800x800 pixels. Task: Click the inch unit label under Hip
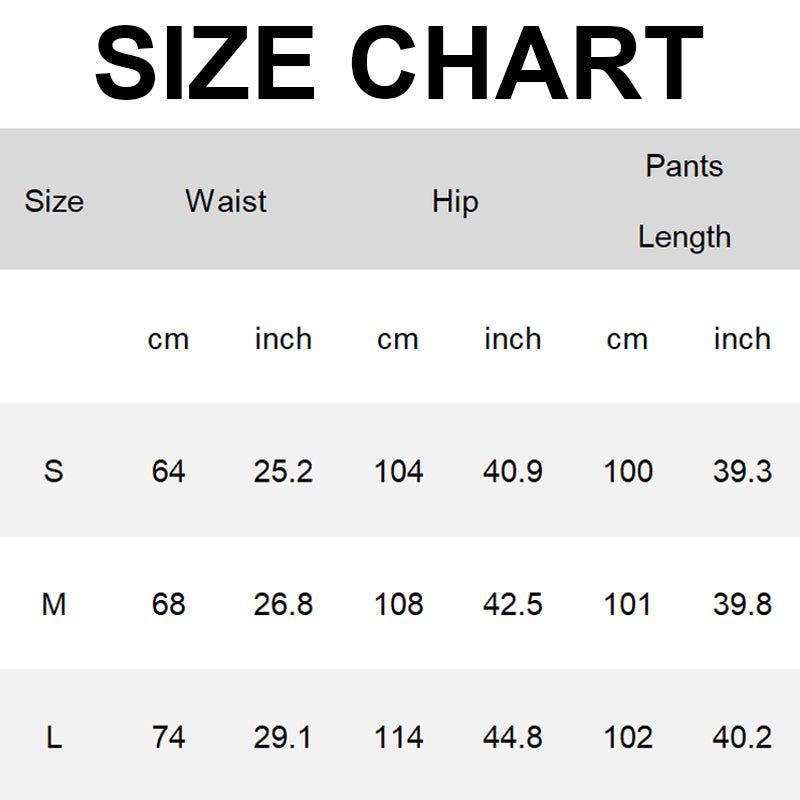pos(512,339)
